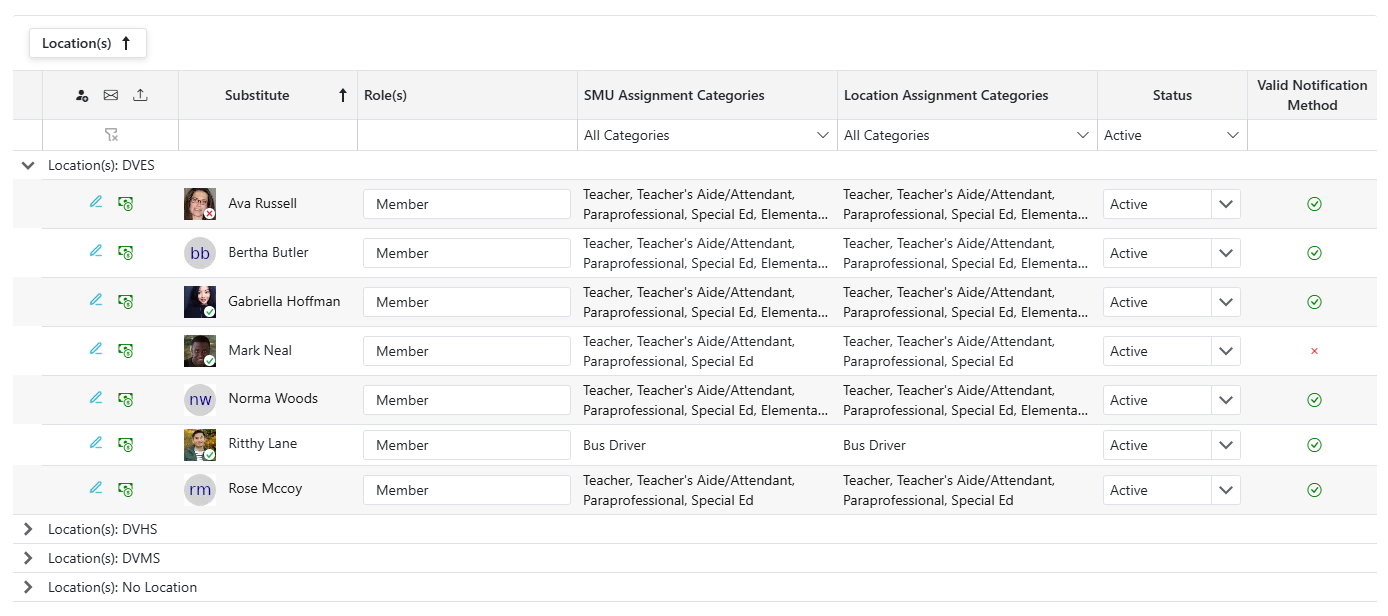Click Gabriella Hoffman's profile photo
The height and width of the screenshot is (616, 1388).
click(200, 302)
